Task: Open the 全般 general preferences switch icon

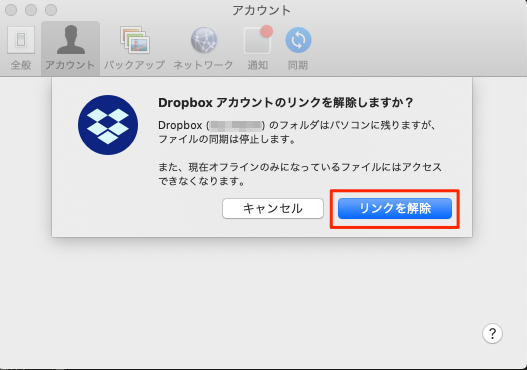Action: [x=21, y=40]
